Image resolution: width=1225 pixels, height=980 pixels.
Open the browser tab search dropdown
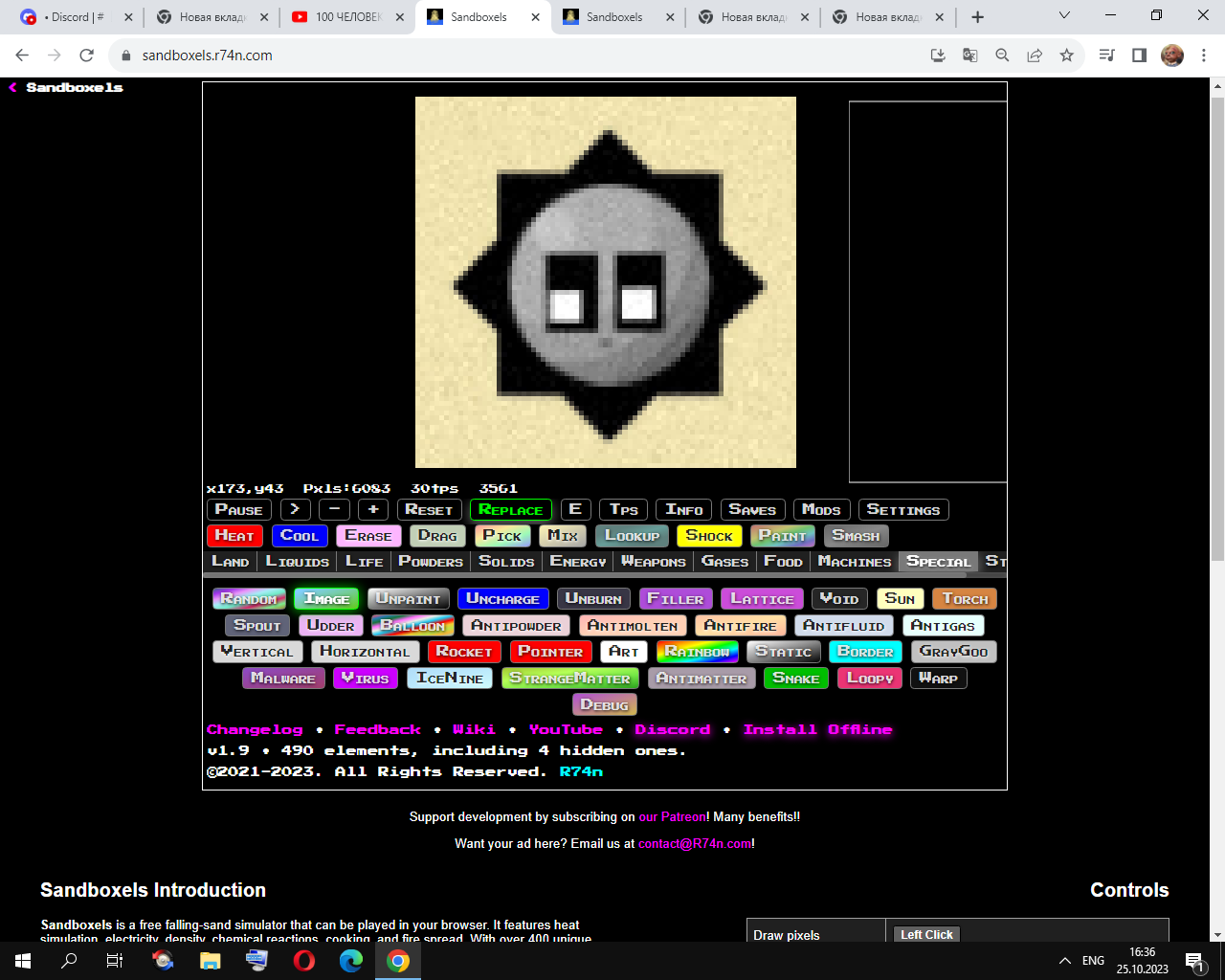click(x=1063, y=16)
